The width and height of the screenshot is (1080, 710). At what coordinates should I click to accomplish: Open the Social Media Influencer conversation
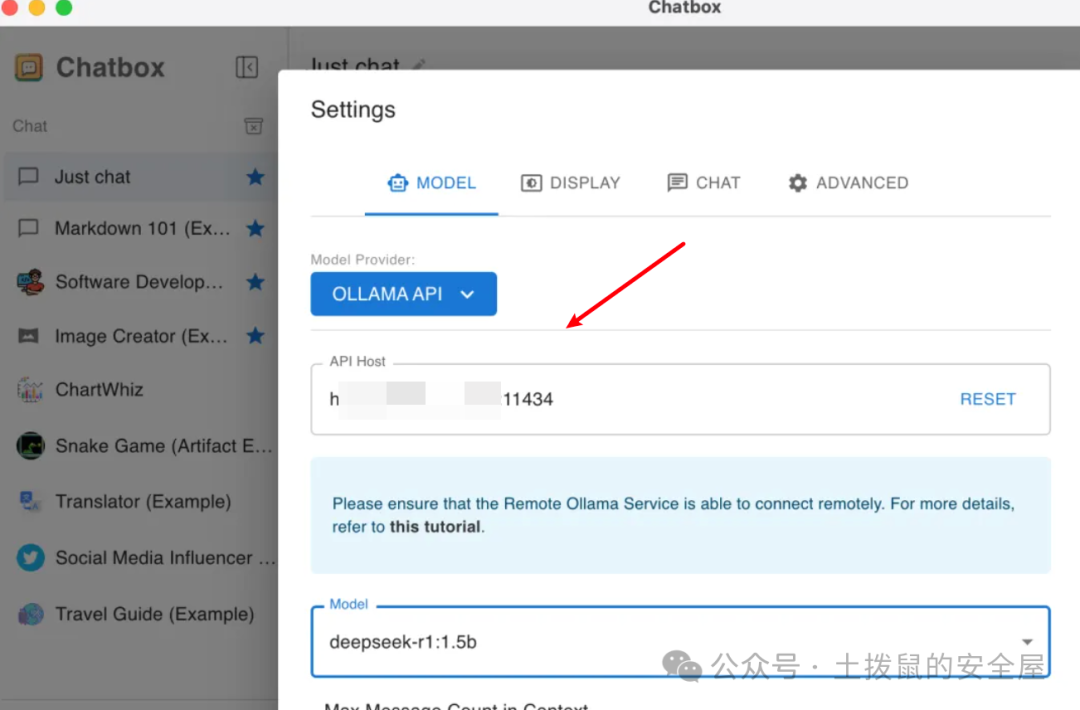pos(140,557)
